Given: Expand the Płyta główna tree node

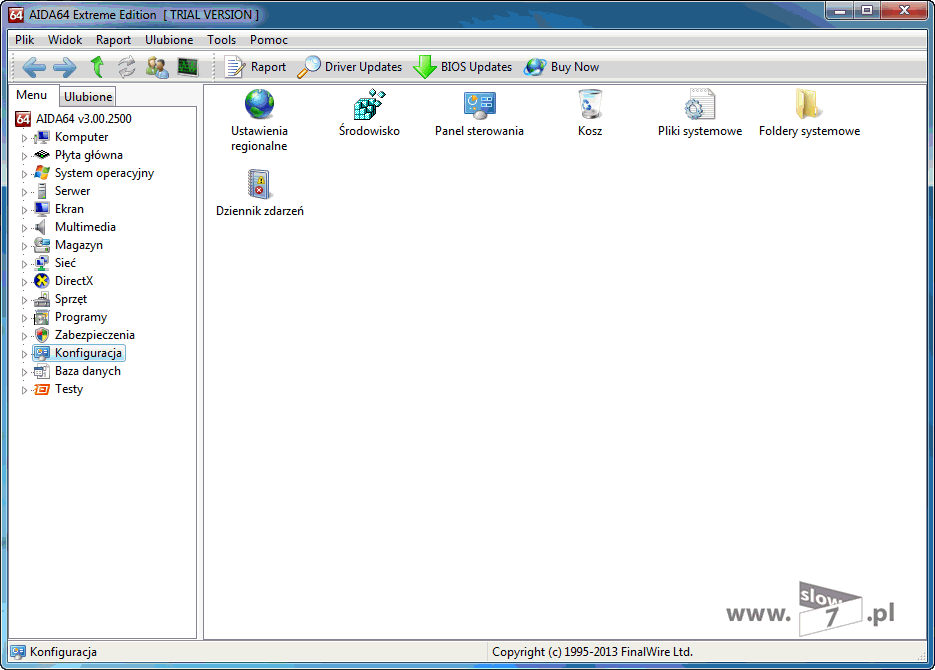Looking at the screenshot, I should 24,156.
